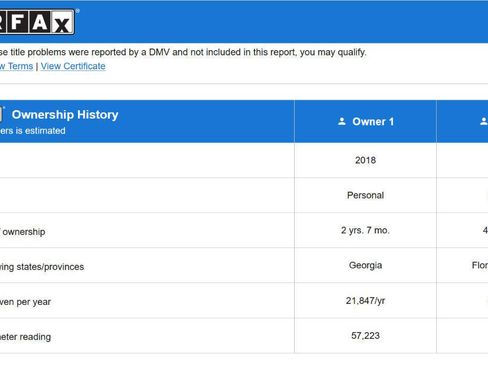Click the Florida cell in second owner column

pyautogui.click(x=480, y=265)
